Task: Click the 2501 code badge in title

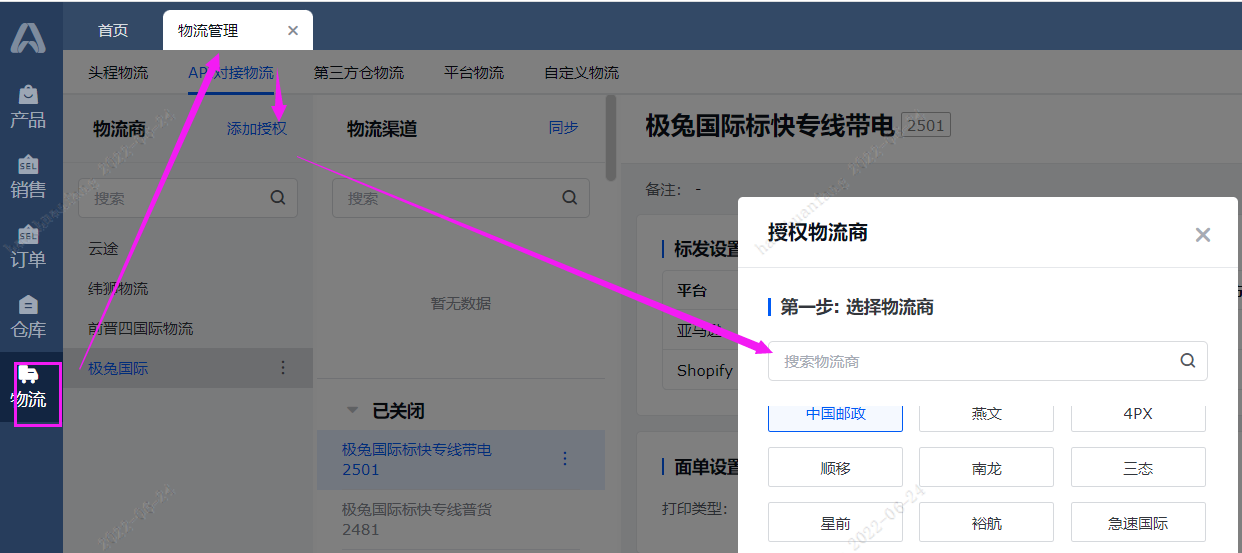Action: (x=926, y=125)
